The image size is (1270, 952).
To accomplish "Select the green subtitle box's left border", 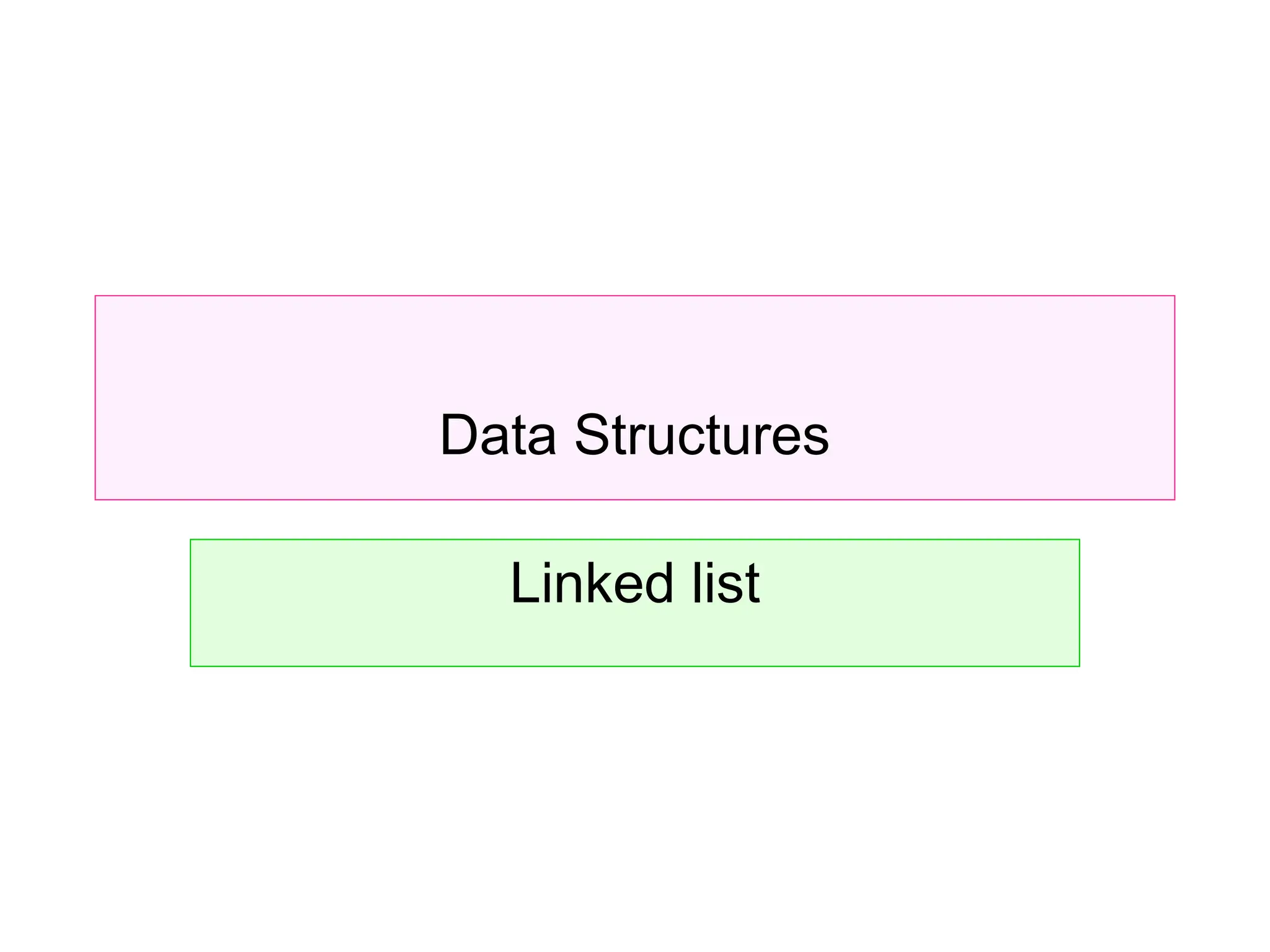I will click(191, 603).
